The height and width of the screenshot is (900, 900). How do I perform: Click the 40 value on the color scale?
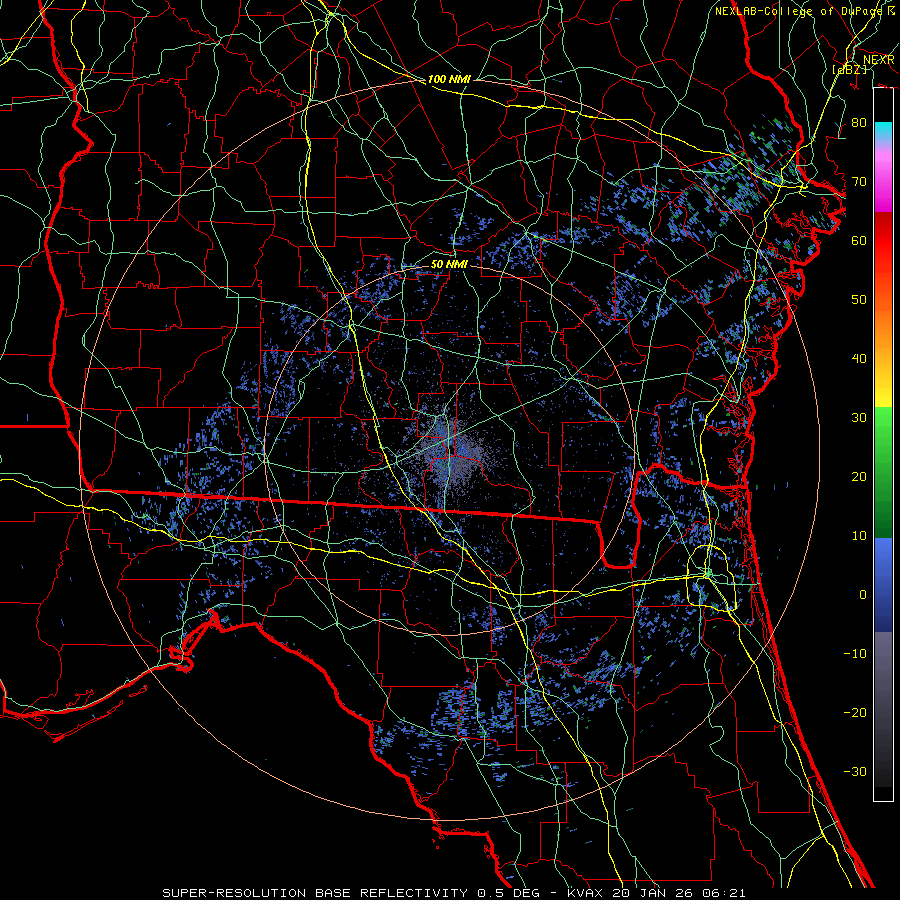tap(859, 359)
